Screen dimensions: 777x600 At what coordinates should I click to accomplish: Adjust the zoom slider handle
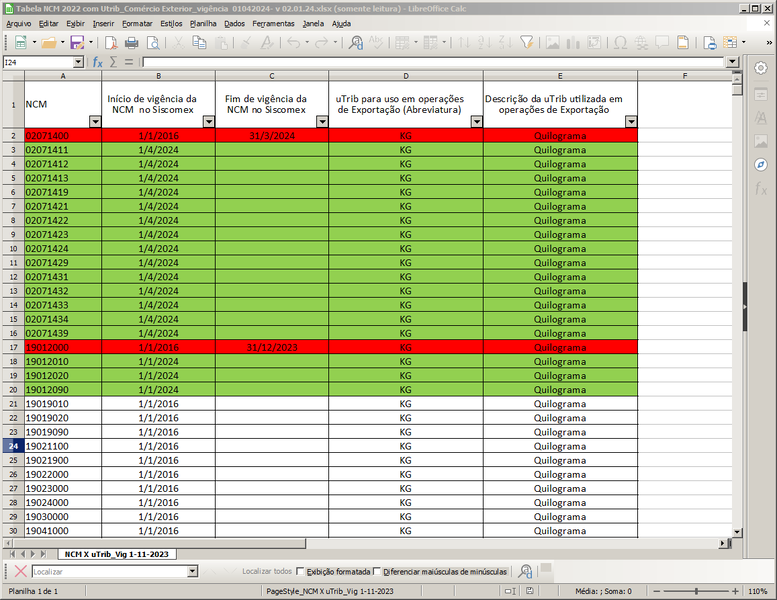click(x=696, y=591)
